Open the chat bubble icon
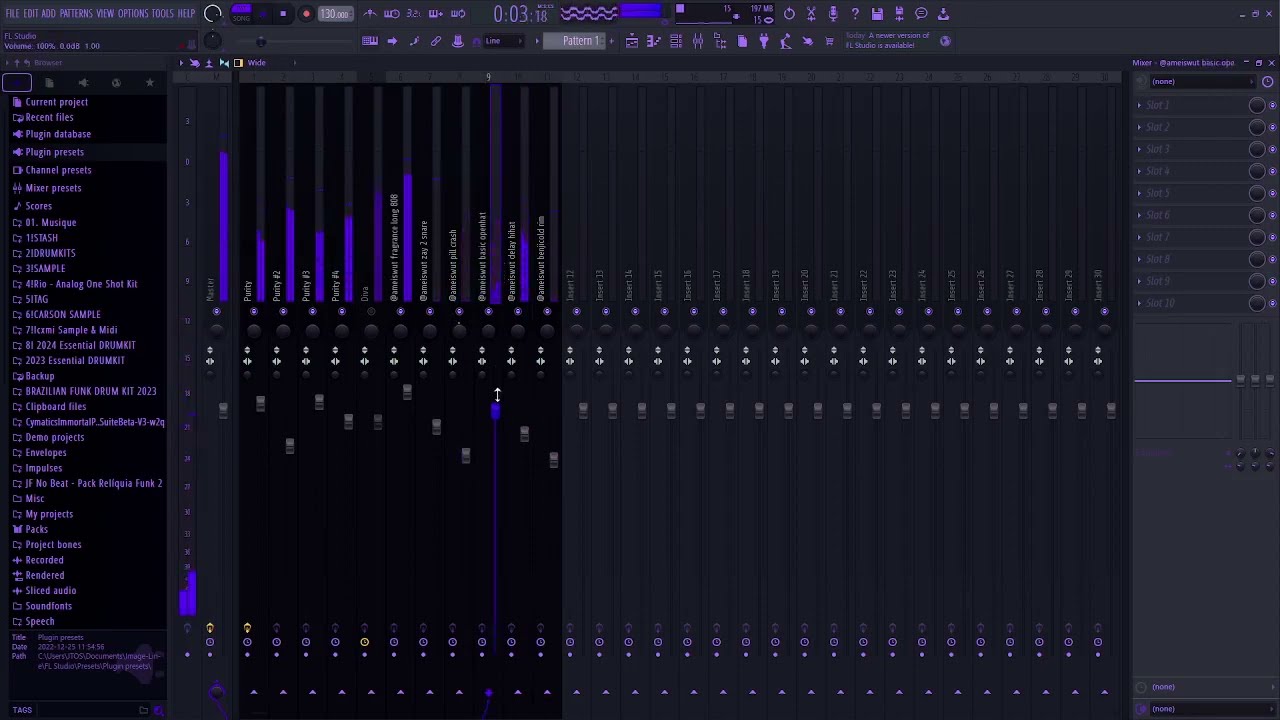This screenshot has width=1280, height=720. (921, 14)
